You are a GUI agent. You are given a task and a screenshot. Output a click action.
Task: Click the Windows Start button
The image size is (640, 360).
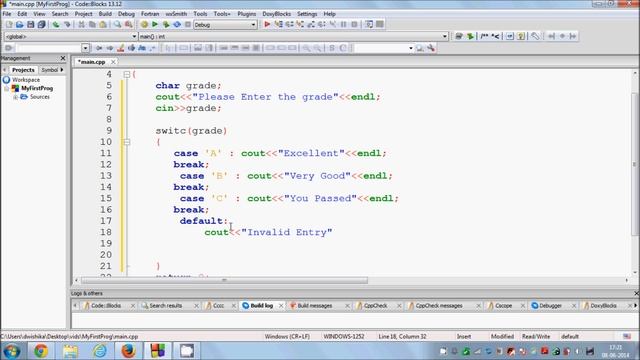click(x=12, y=351)
